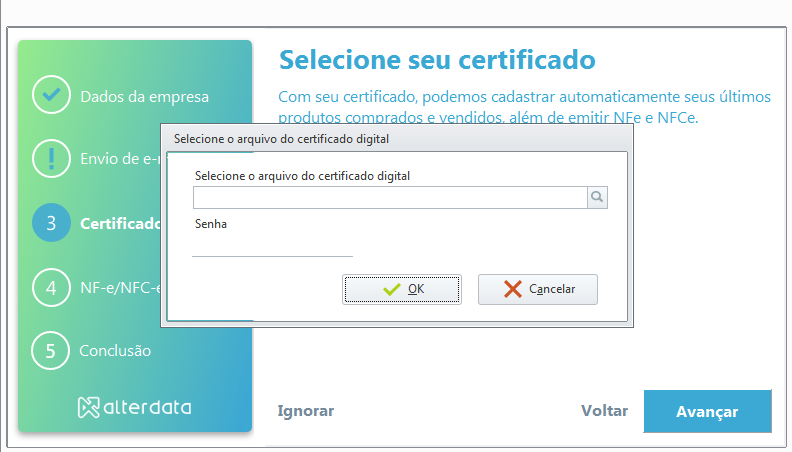
Task: Open the Envio de e-mail step label
Action: [120, 159]
